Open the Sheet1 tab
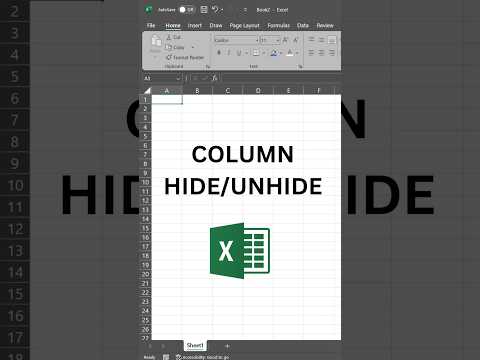 pos(195,346)
